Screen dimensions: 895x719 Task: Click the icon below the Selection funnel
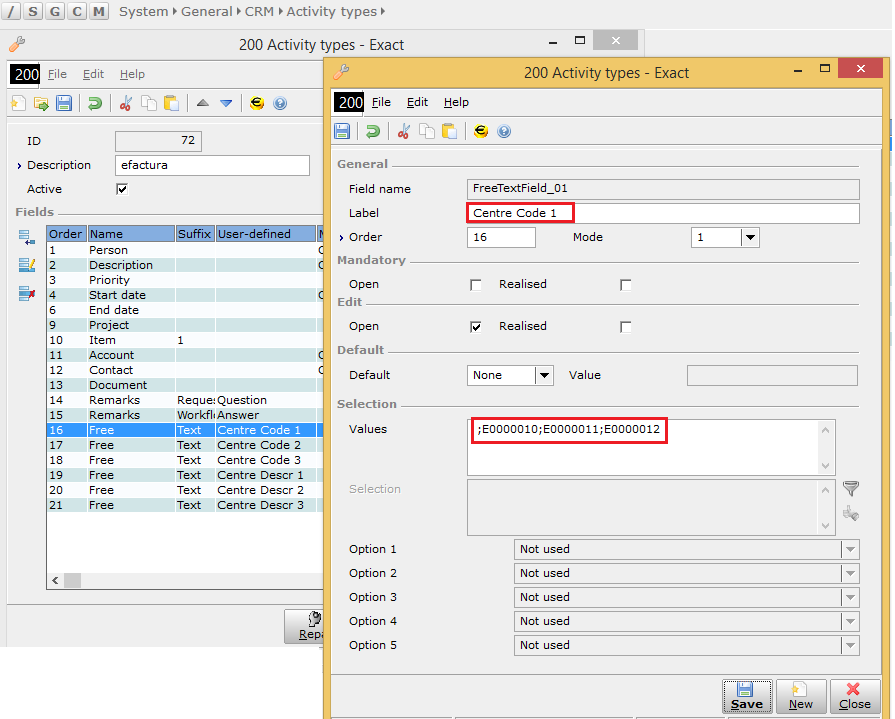click(851, 514)
